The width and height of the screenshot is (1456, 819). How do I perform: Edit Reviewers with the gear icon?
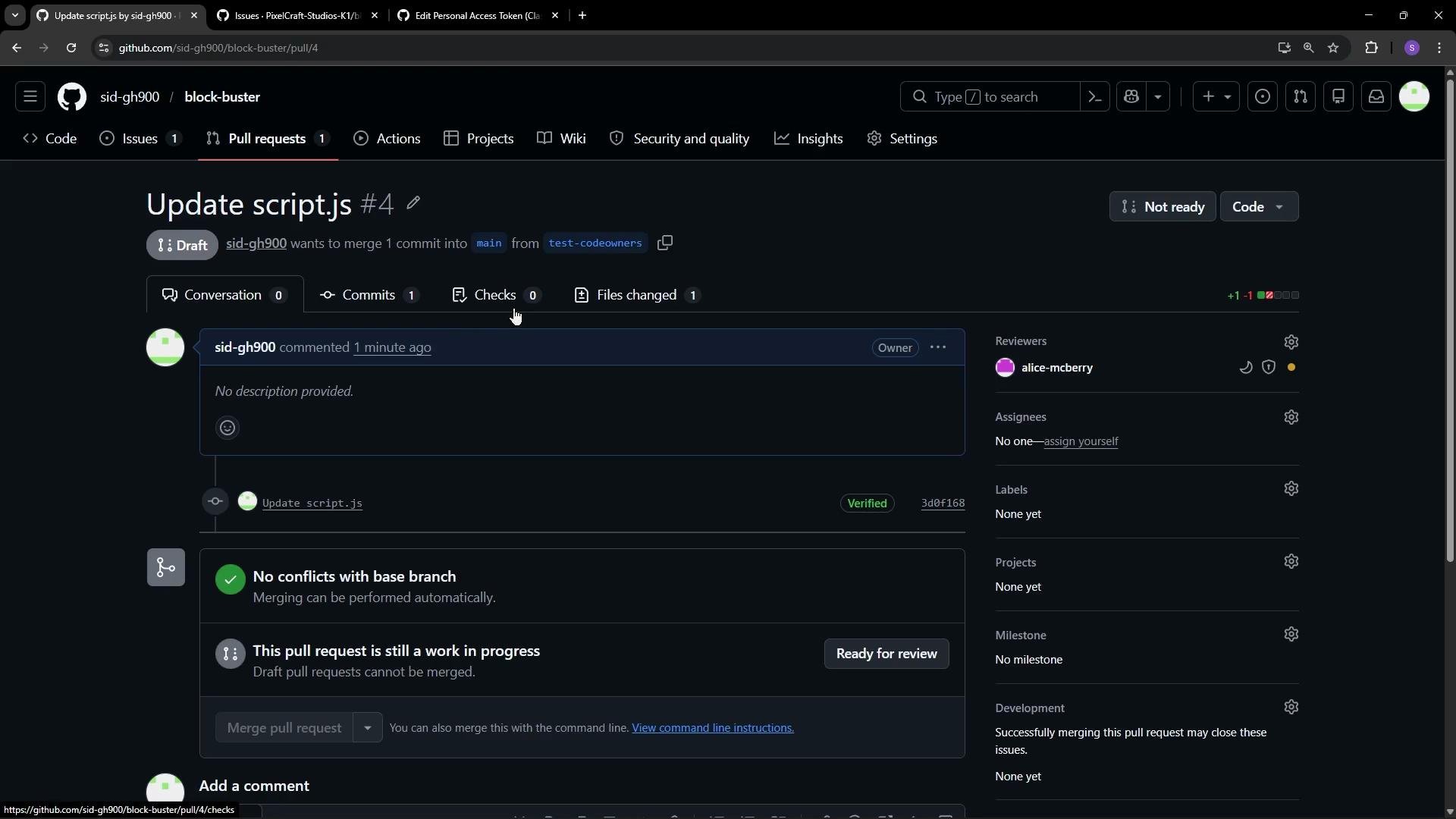[1291, 343]
